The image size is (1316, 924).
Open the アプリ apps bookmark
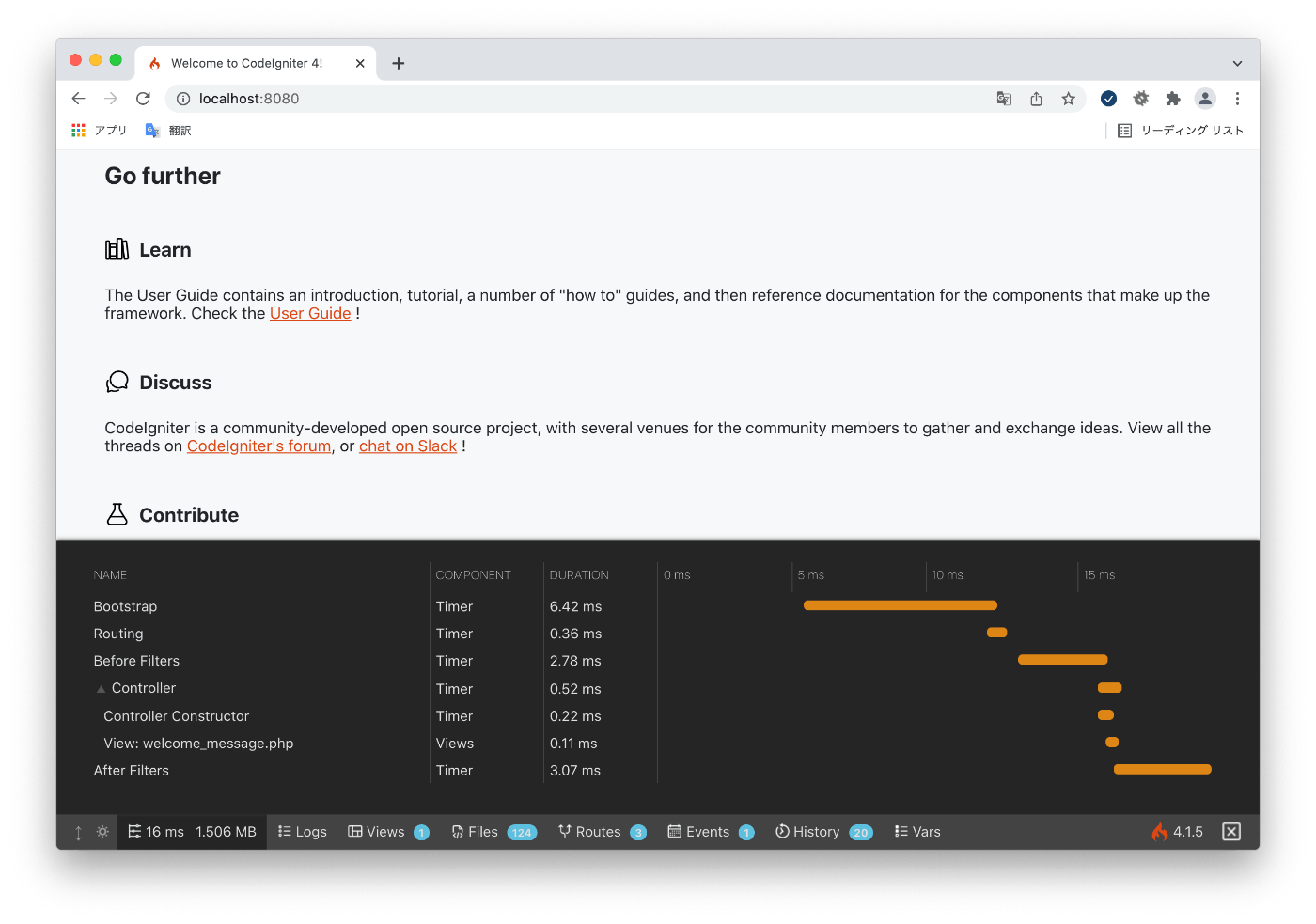click(x=99, y=131)
